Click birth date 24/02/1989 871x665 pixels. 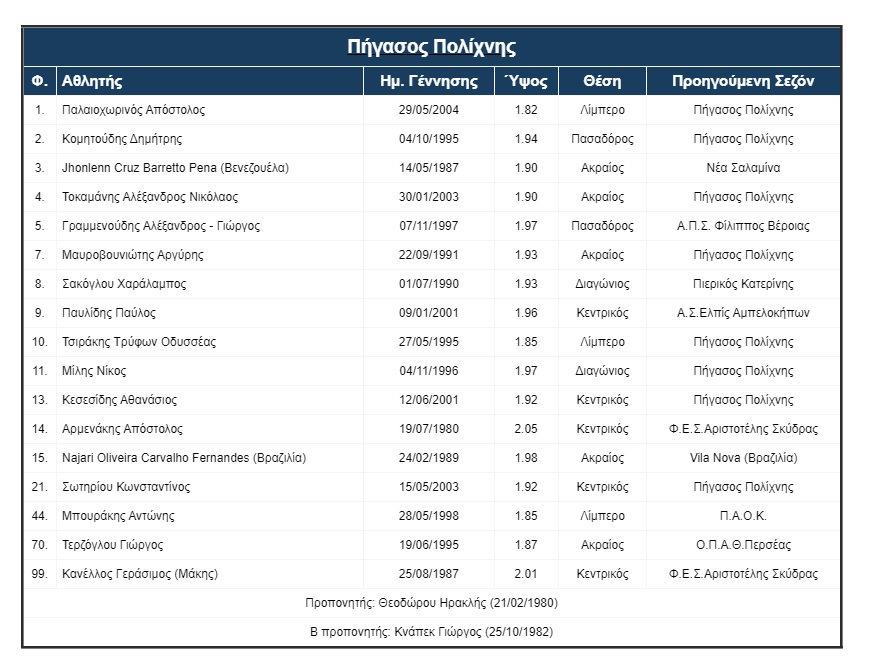[428, 458]
